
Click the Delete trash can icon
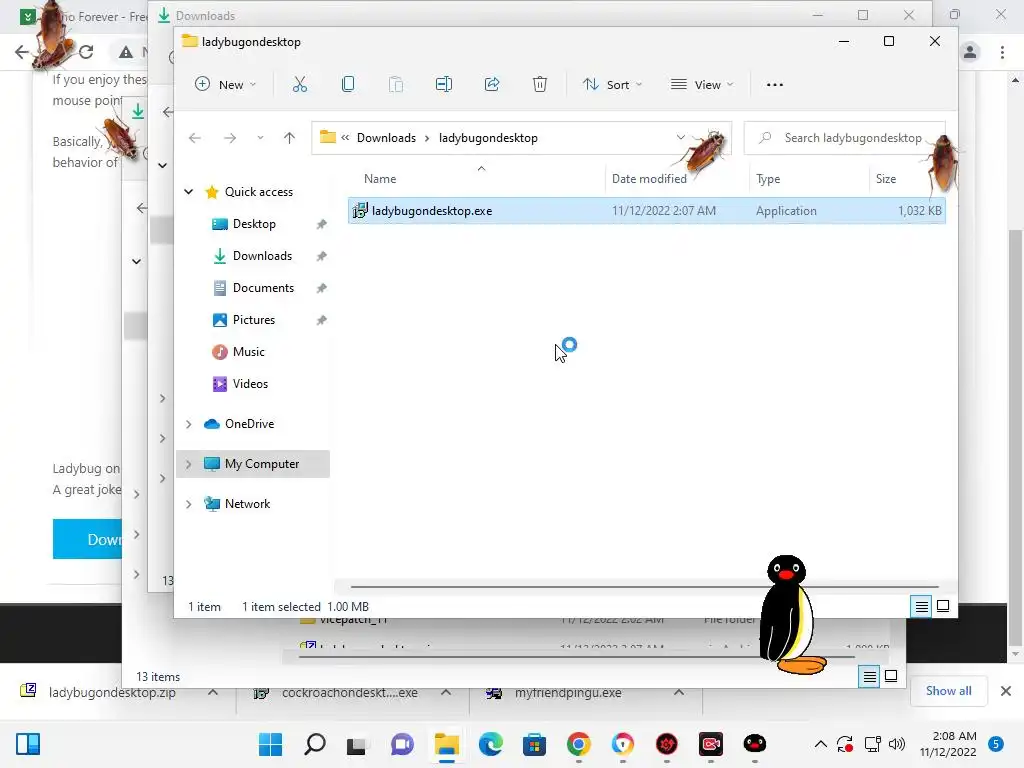point(539,84)
